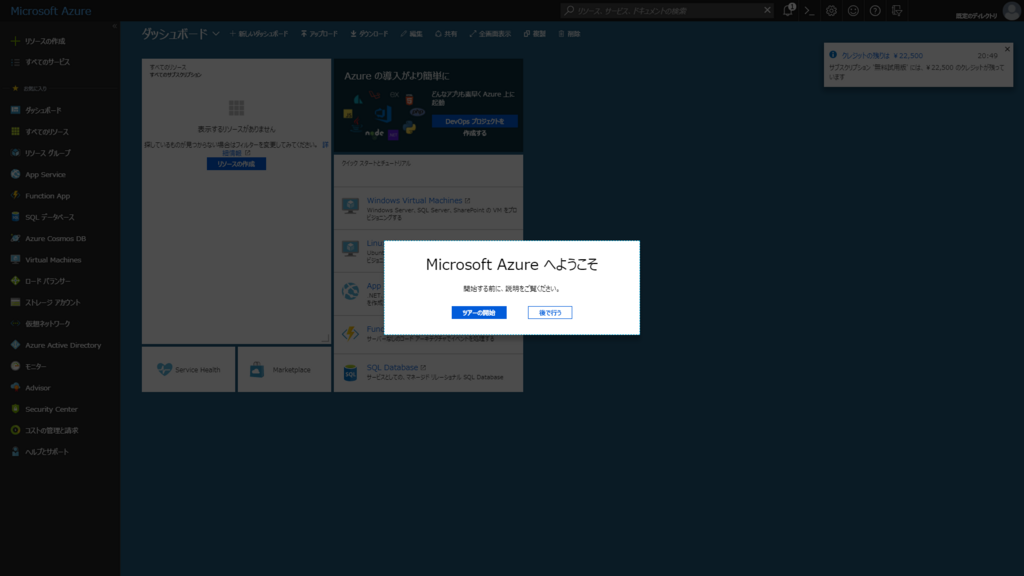Open notifications bell icon
Screen dimensions: 1024x576
pos(788,10)
